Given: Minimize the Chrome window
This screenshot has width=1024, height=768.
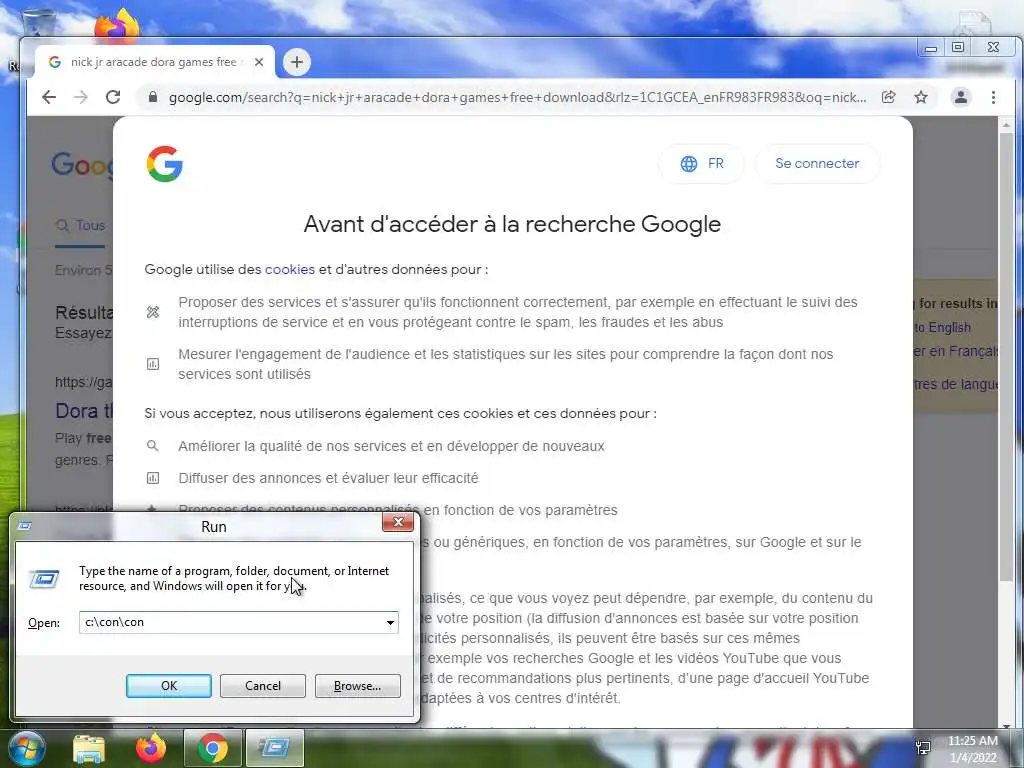Looking at the screenshot, I should pyautogui.click(x=931, y=48).
